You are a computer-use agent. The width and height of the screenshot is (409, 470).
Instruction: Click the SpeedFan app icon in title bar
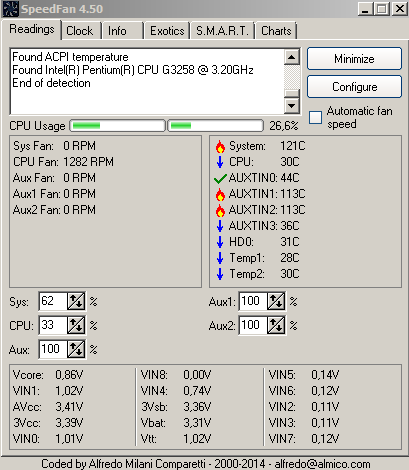pyautogui.click(x=10, y=9)
